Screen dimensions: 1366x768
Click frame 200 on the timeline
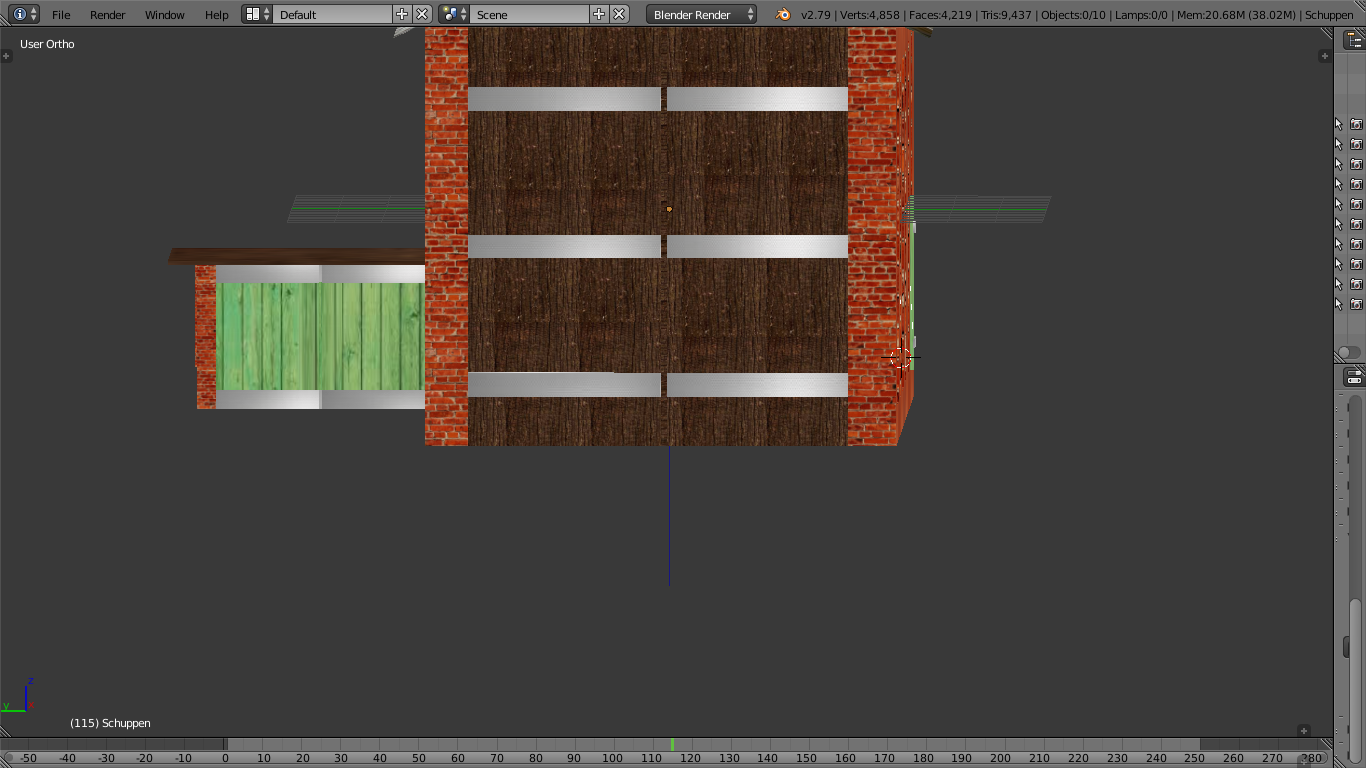[1001, 758]
